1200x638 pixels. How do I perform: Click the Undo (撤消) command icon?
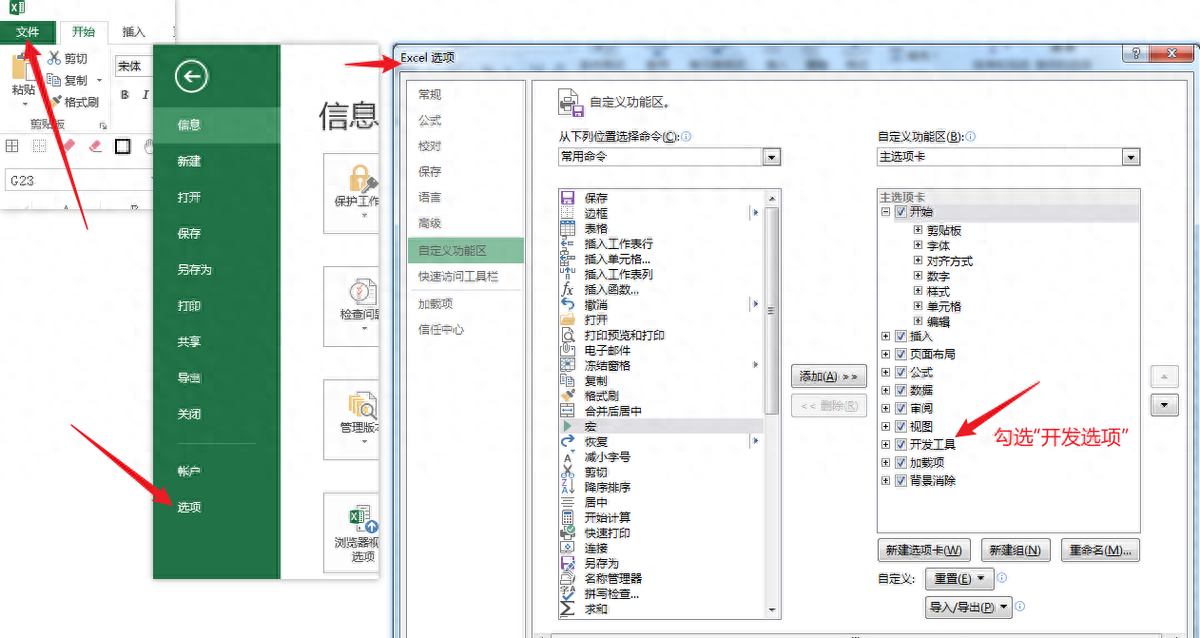[567, 304]
